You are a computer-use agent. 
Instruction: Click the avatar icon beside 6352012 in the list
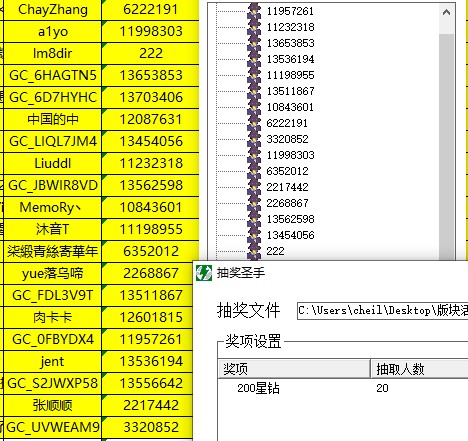click(254, 171)
